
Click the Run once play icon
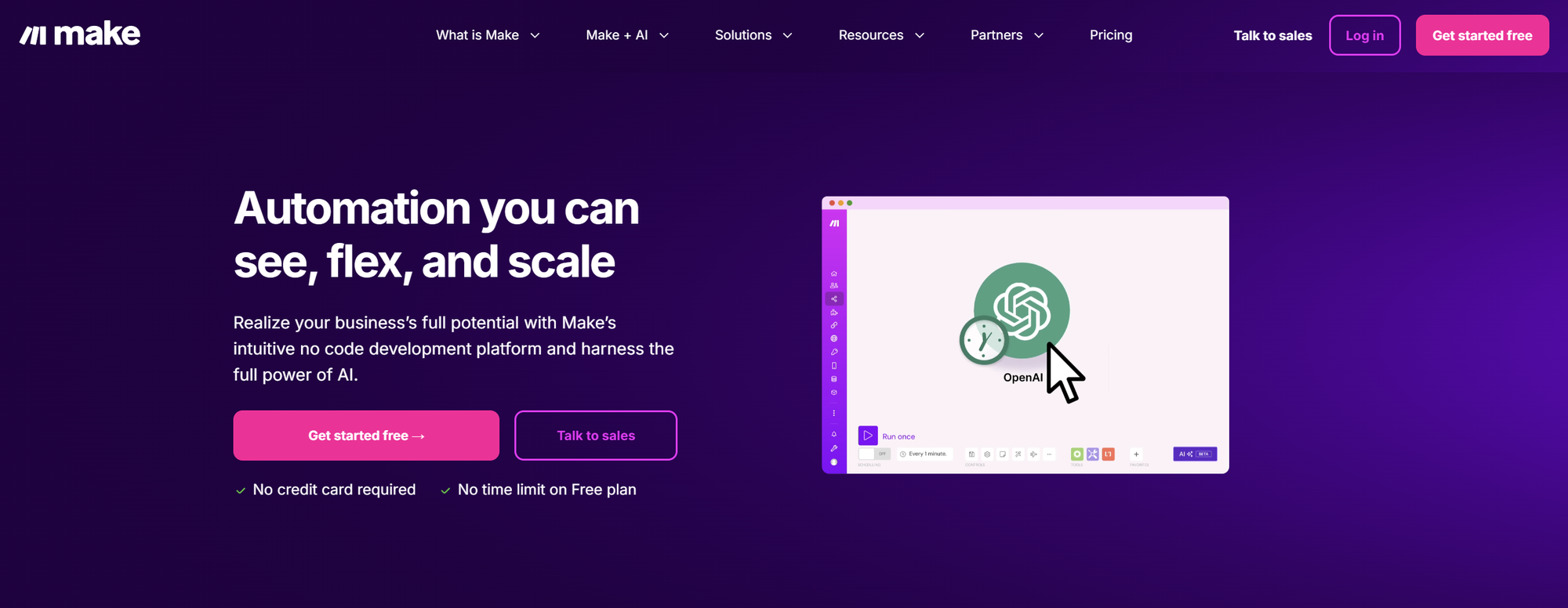pyautogui.click(x=867, y=436)
